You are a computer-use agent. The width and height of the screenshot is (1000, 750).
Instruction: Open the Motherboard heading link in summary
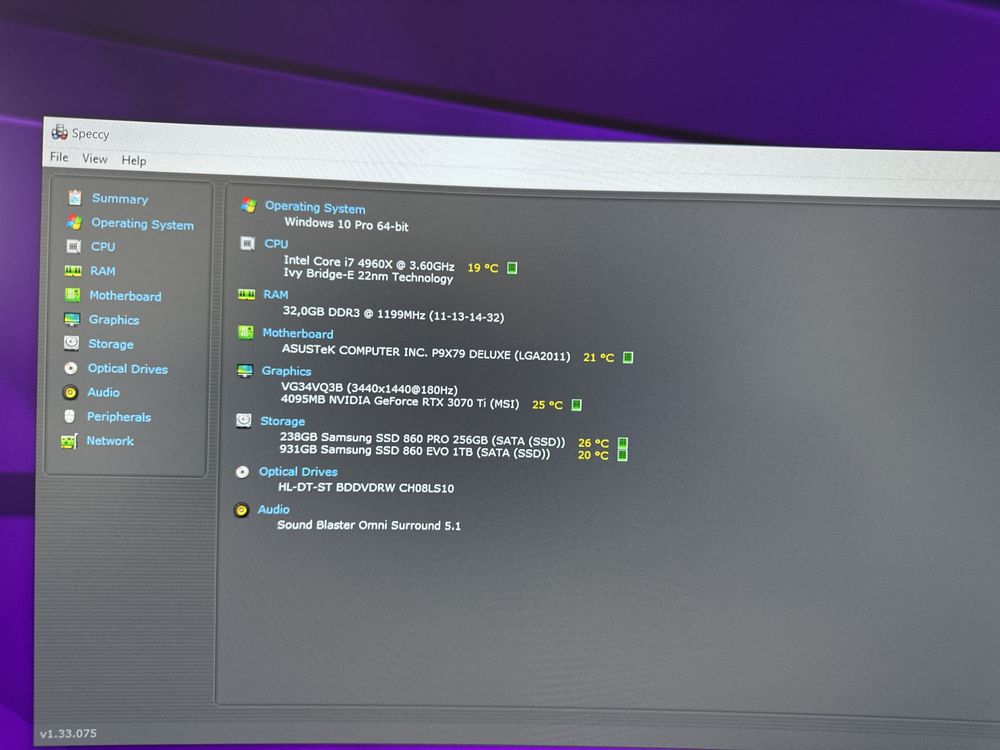[x=297, y=334]
